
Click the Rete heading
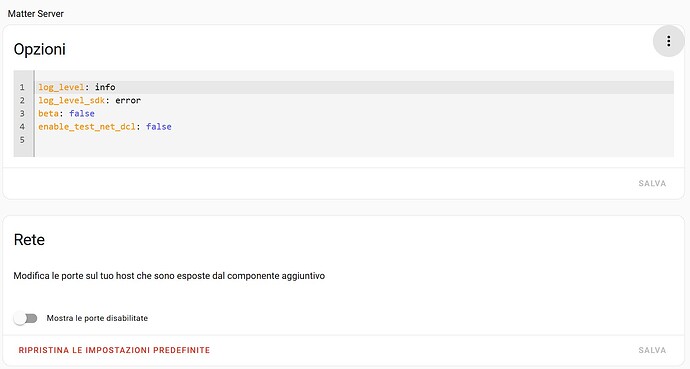(29, 240)
